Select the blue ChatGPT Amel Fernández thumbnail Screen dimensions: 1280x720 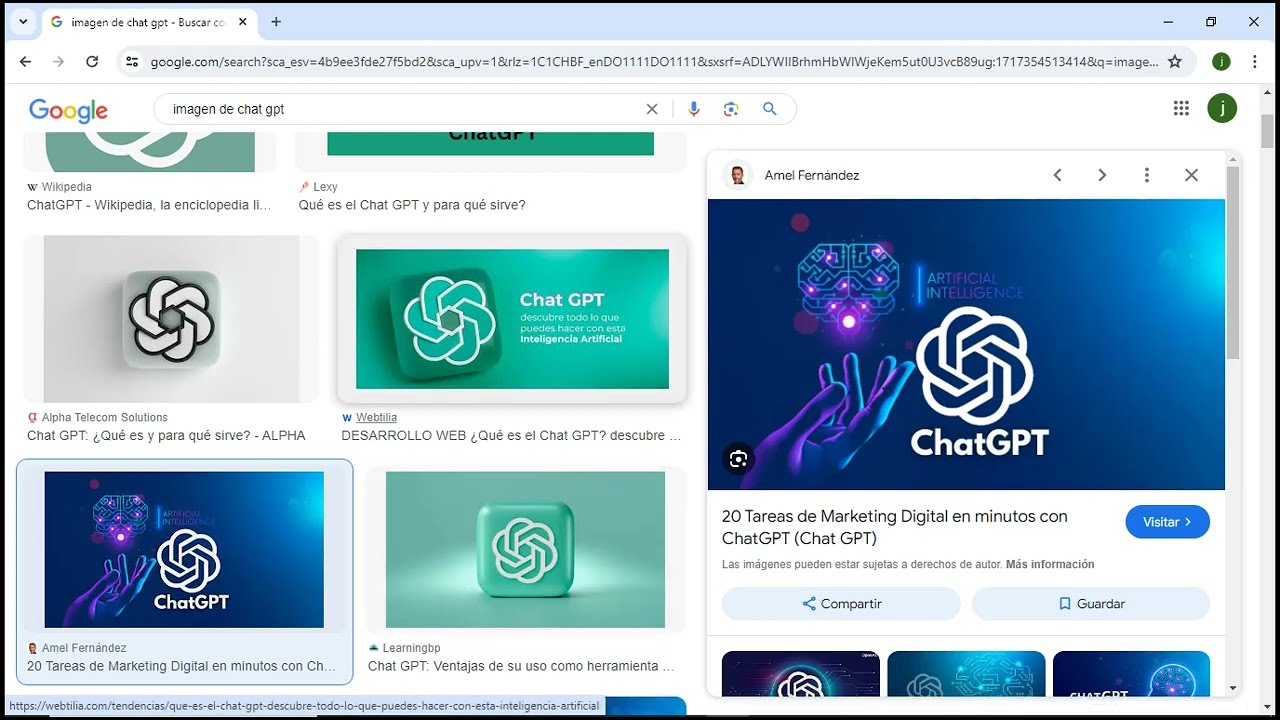184,550
